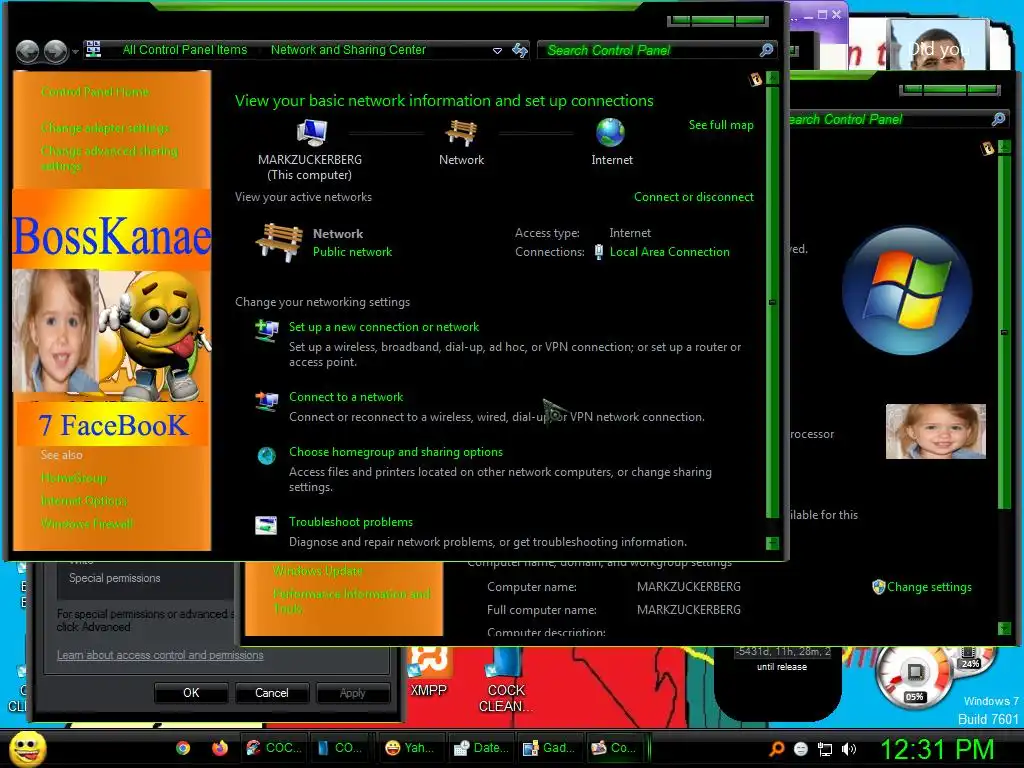Open Change advanced sharing settings
Viewport: 1024px width, 768px height.
(109, 159)
